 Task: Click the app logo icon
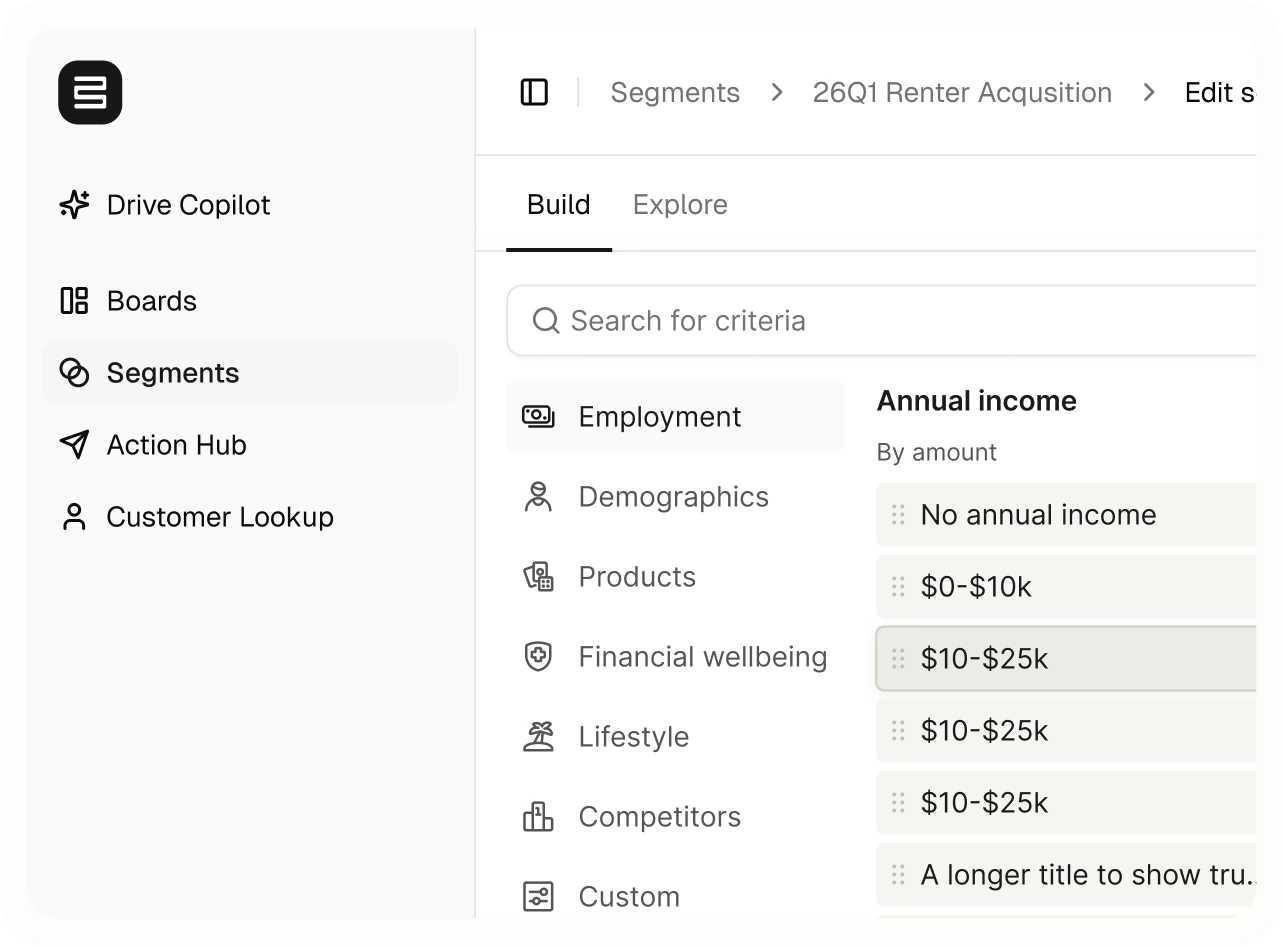[90, 93]
